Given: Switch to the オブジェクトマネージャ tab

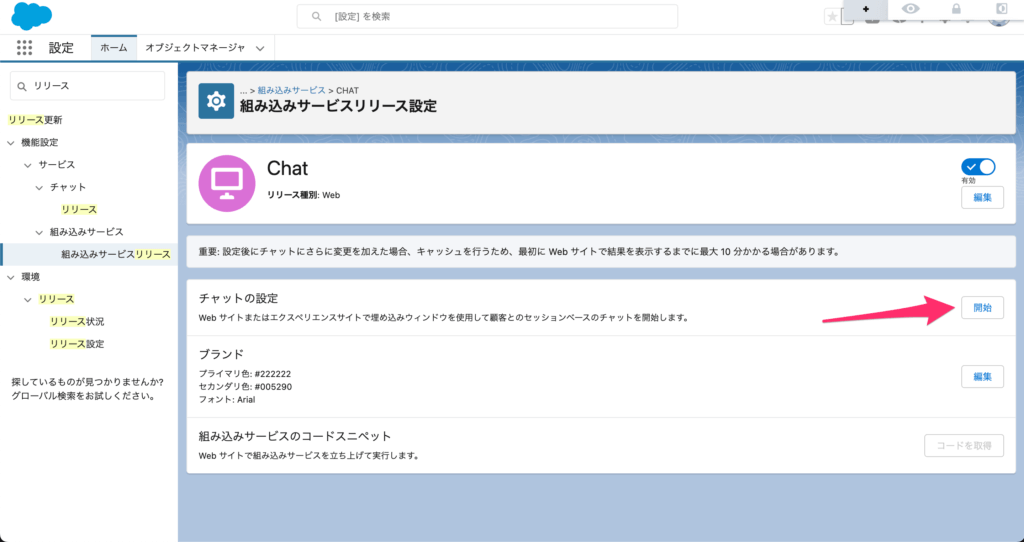Looking at the screenshot, I should (195, 48).
